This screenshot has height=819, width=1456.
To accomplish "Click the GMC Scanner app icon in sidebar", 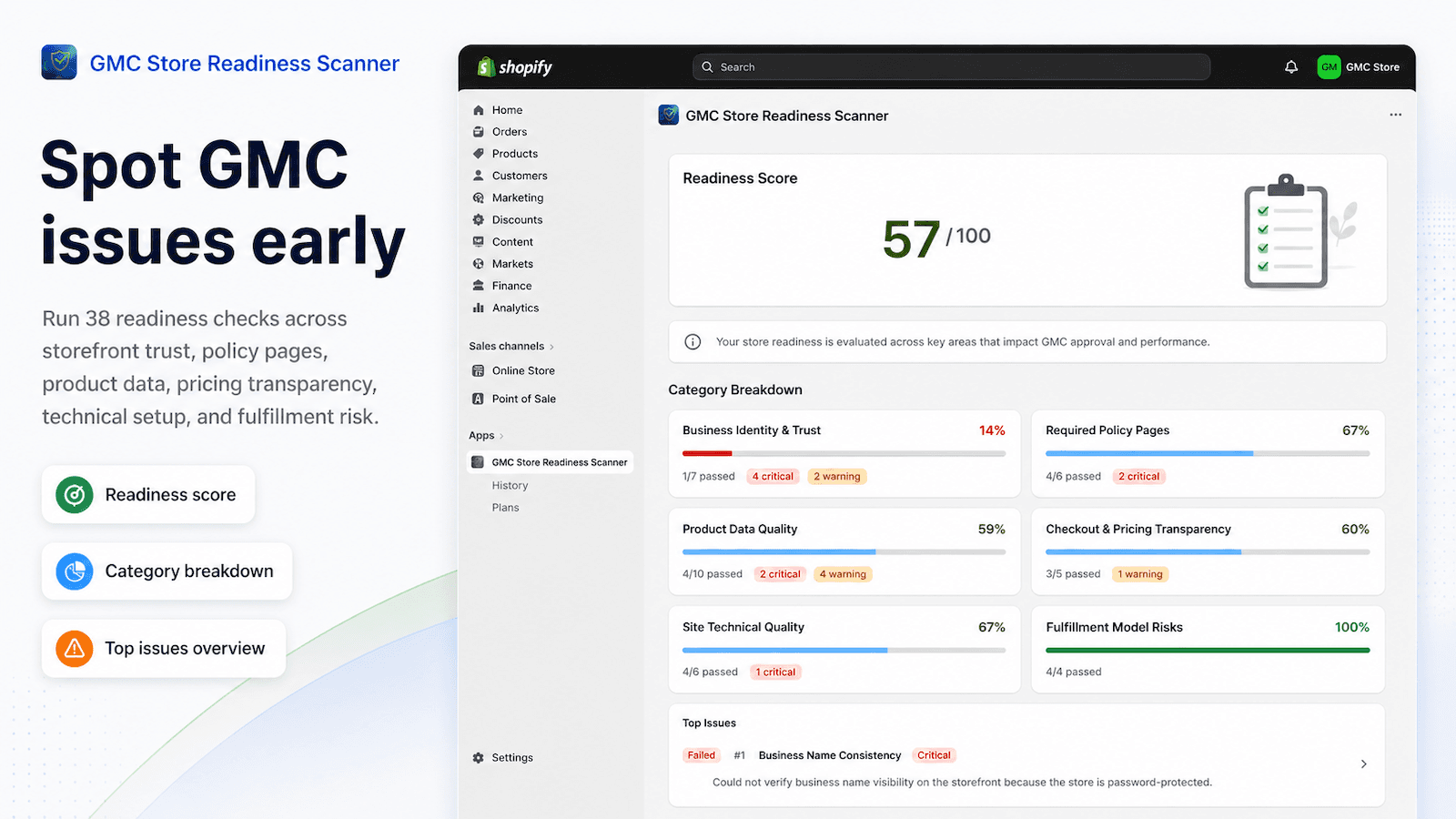I will tap(478, 462).
